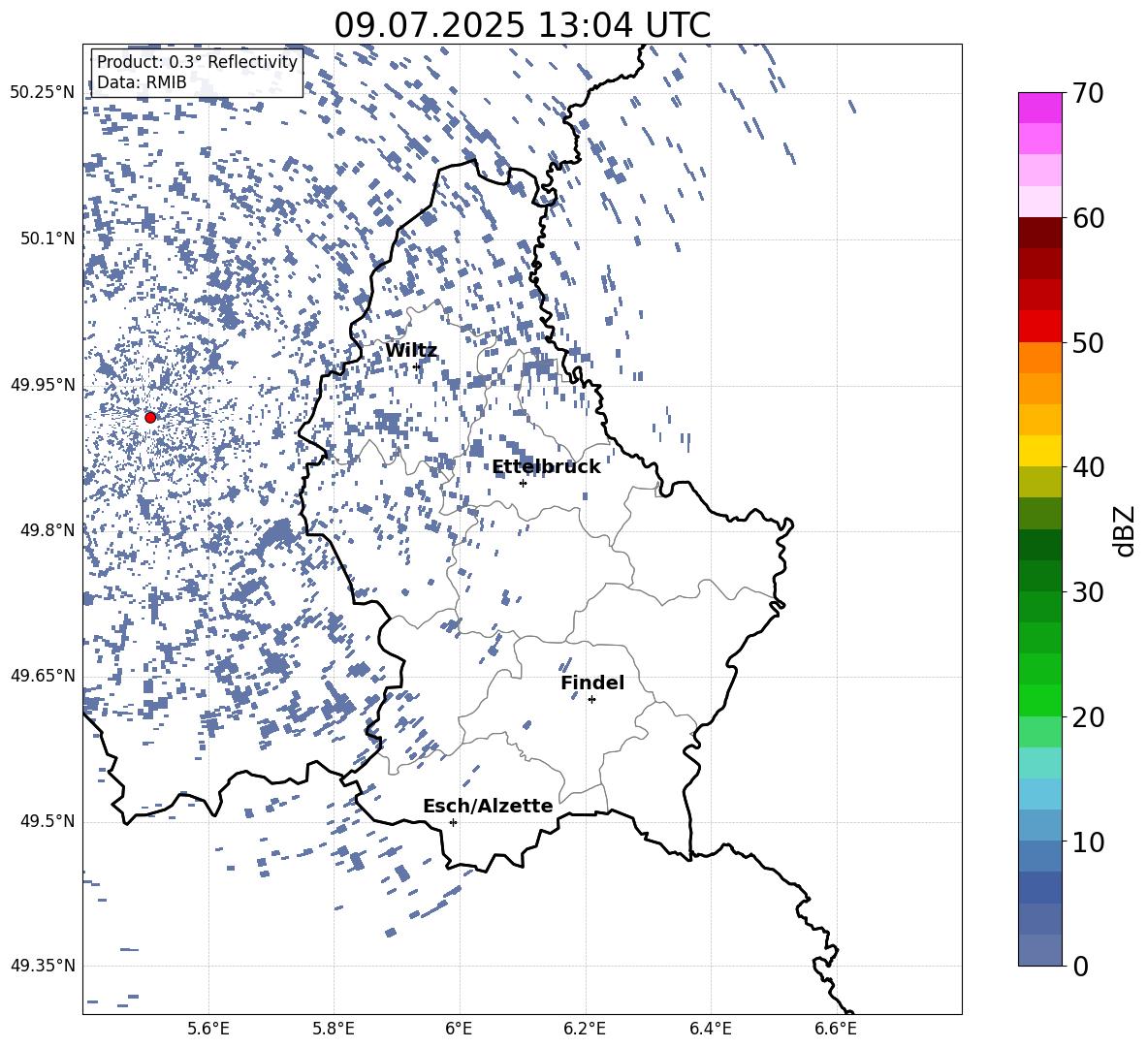Click the 5.6°E longitude label

pos(208,1029)
